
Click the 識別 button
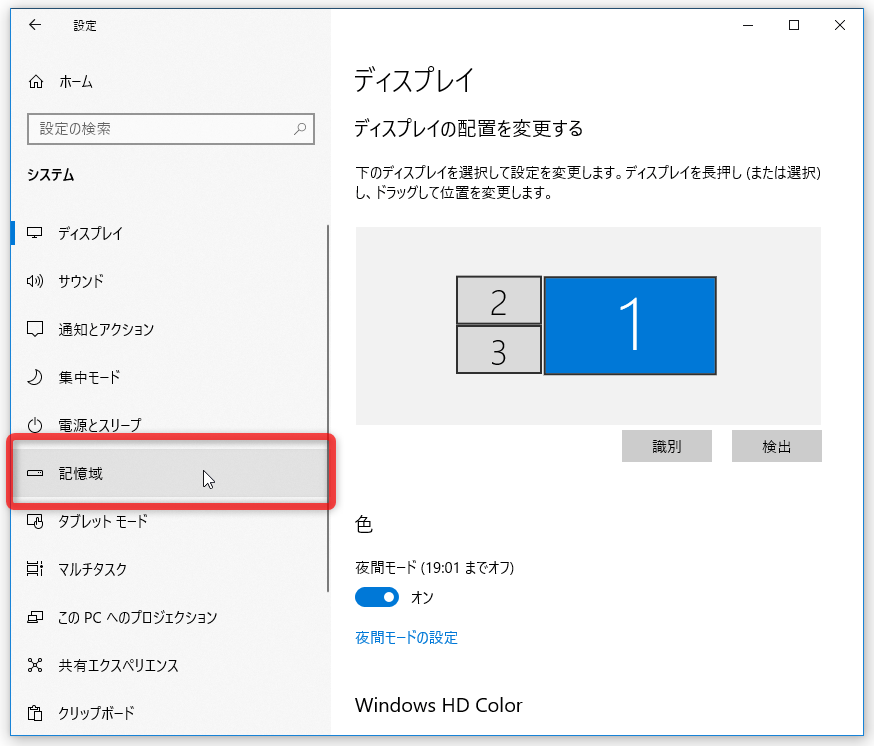667,446
